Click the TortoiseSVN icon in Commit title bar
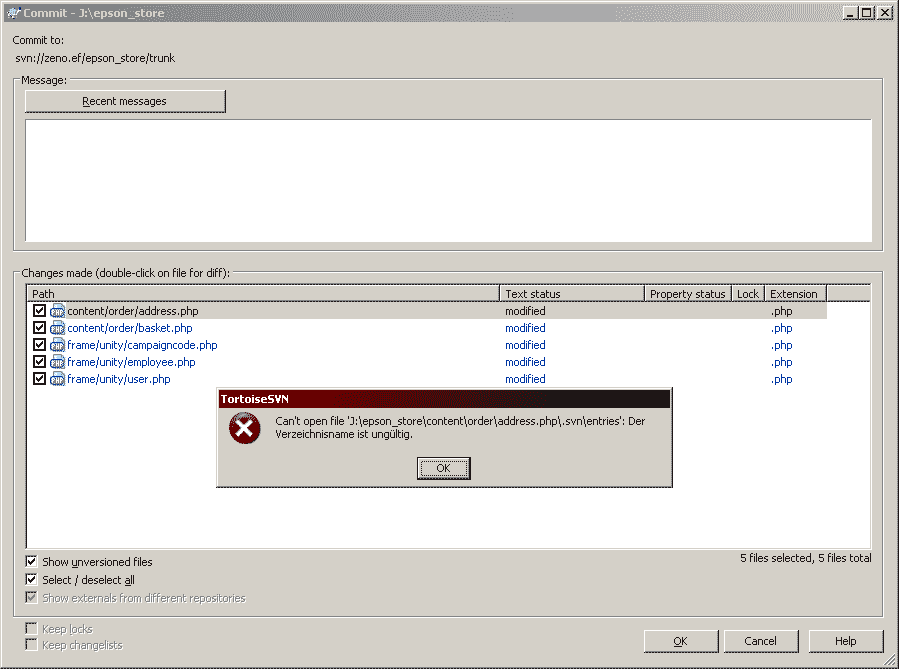 14,13
